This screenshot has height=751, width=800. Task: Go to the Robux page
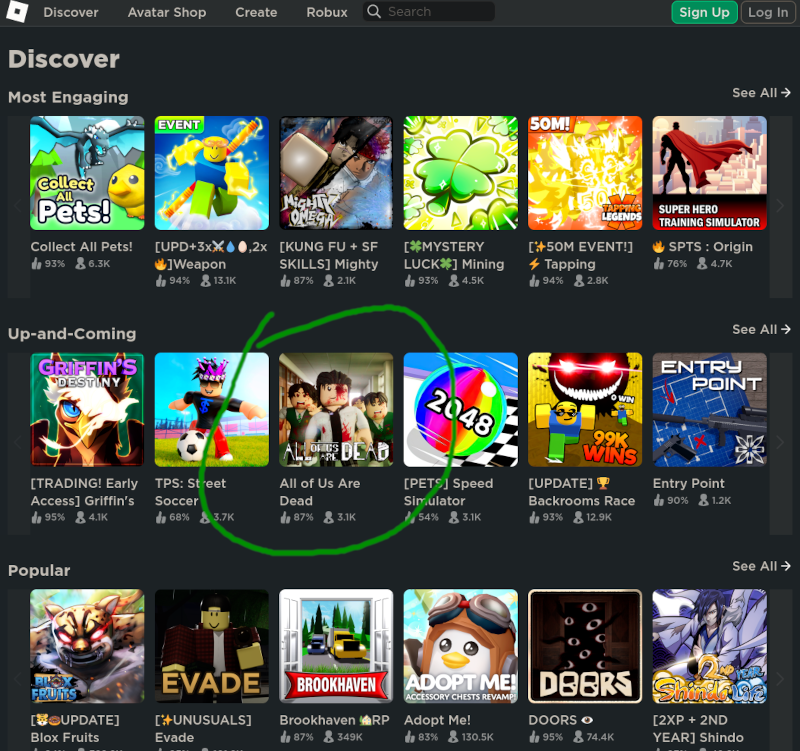click(327, 12)
